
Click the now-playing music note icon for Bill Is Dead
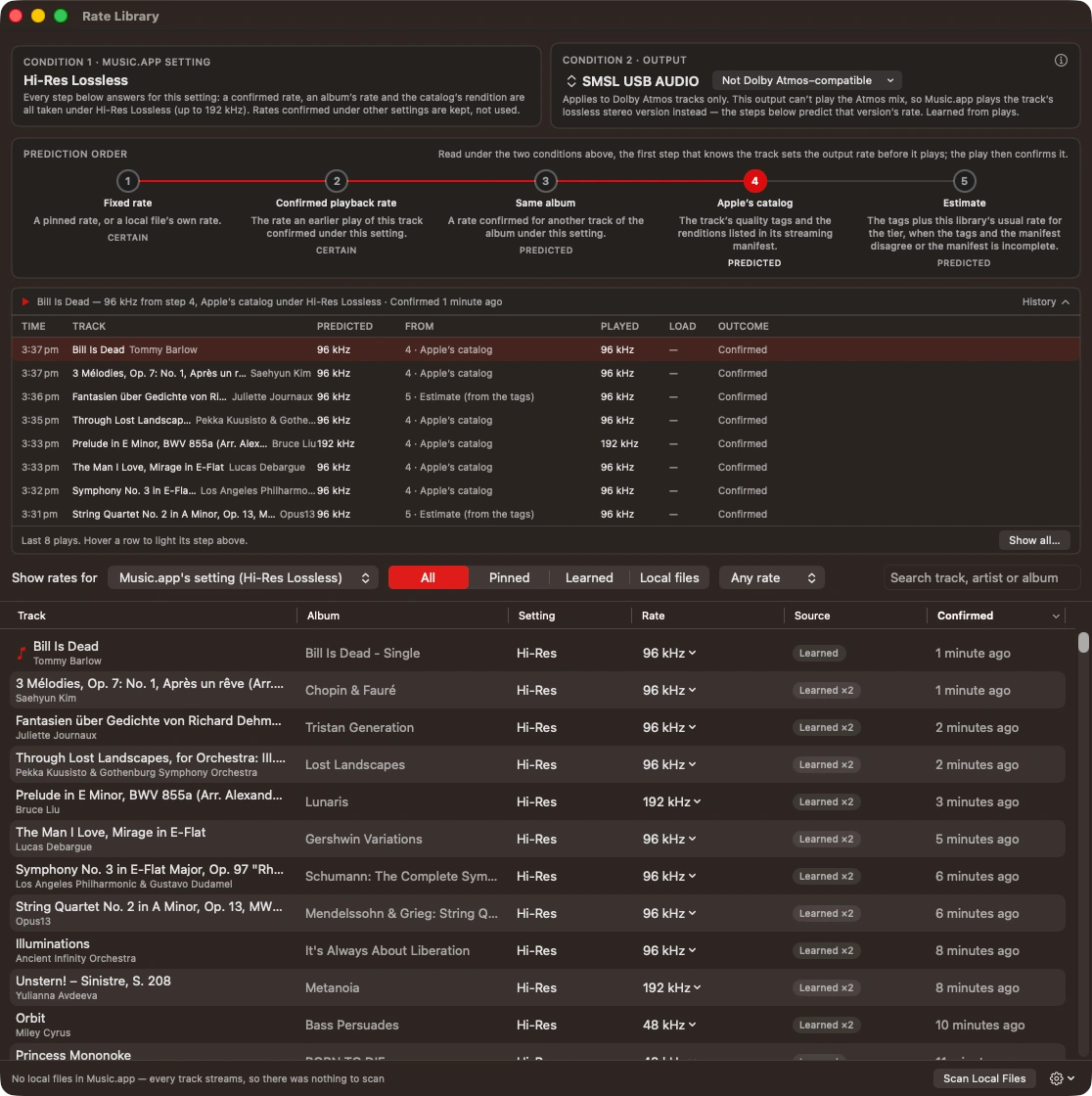tap(21, 653)
